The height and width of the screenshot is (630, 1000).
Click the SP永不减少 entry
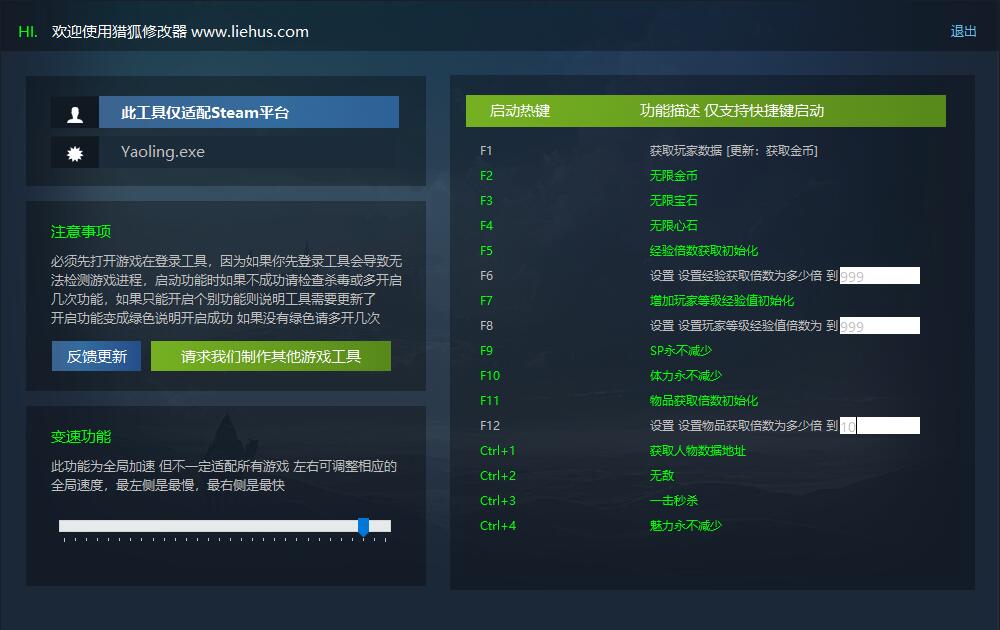(680, 351)
